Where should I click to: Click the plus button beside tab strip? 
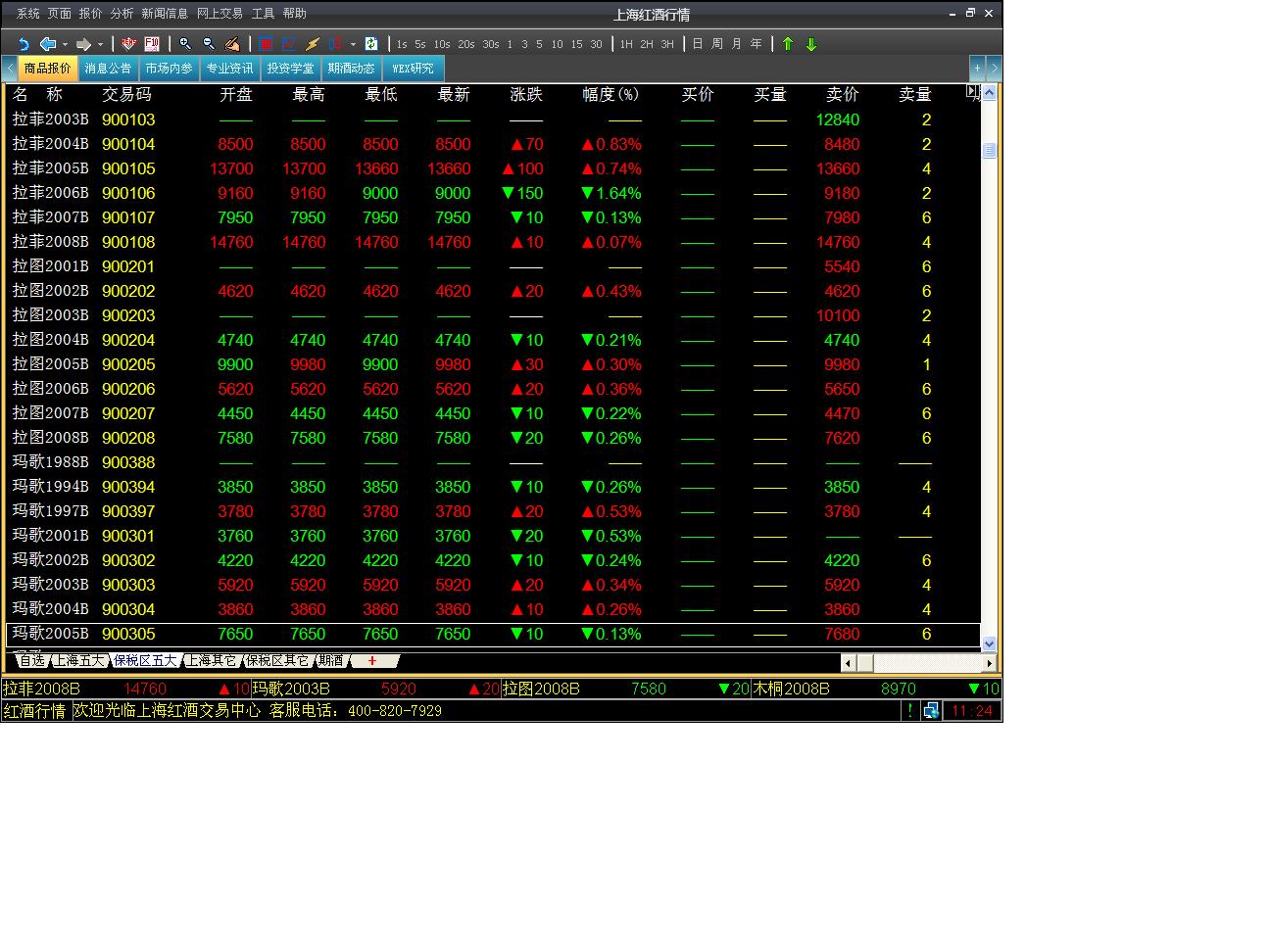977,69
